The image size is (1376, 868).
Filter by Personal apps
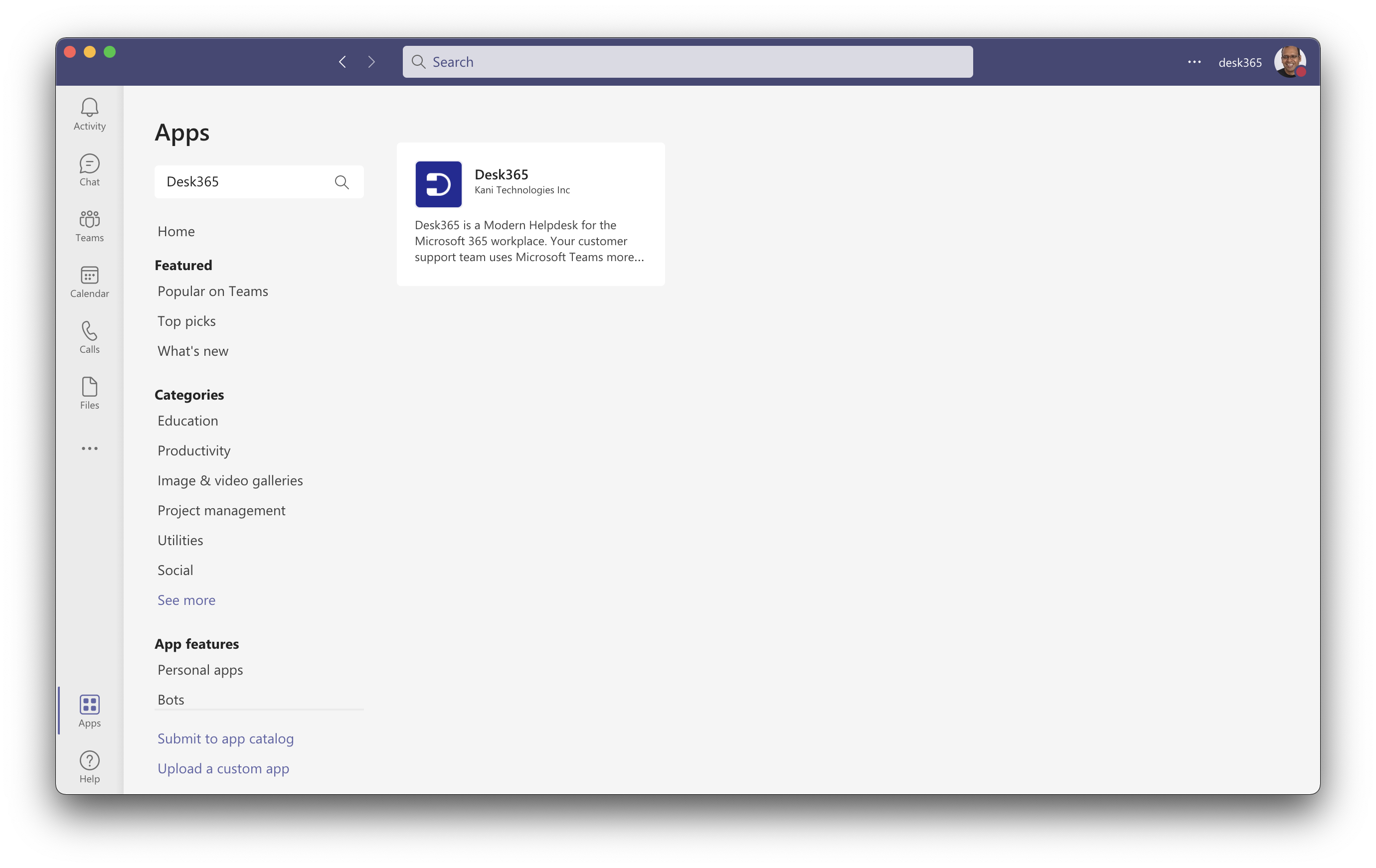[200, 670]
